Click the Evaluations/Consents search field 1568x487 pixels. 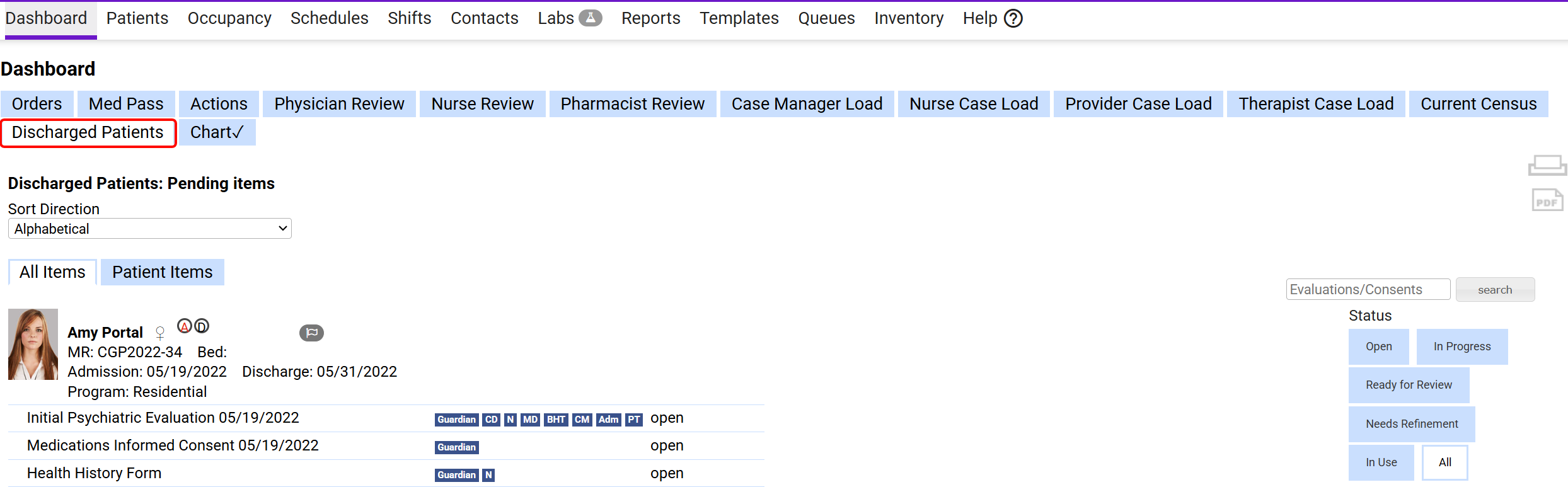click(x=1368, y=289)
